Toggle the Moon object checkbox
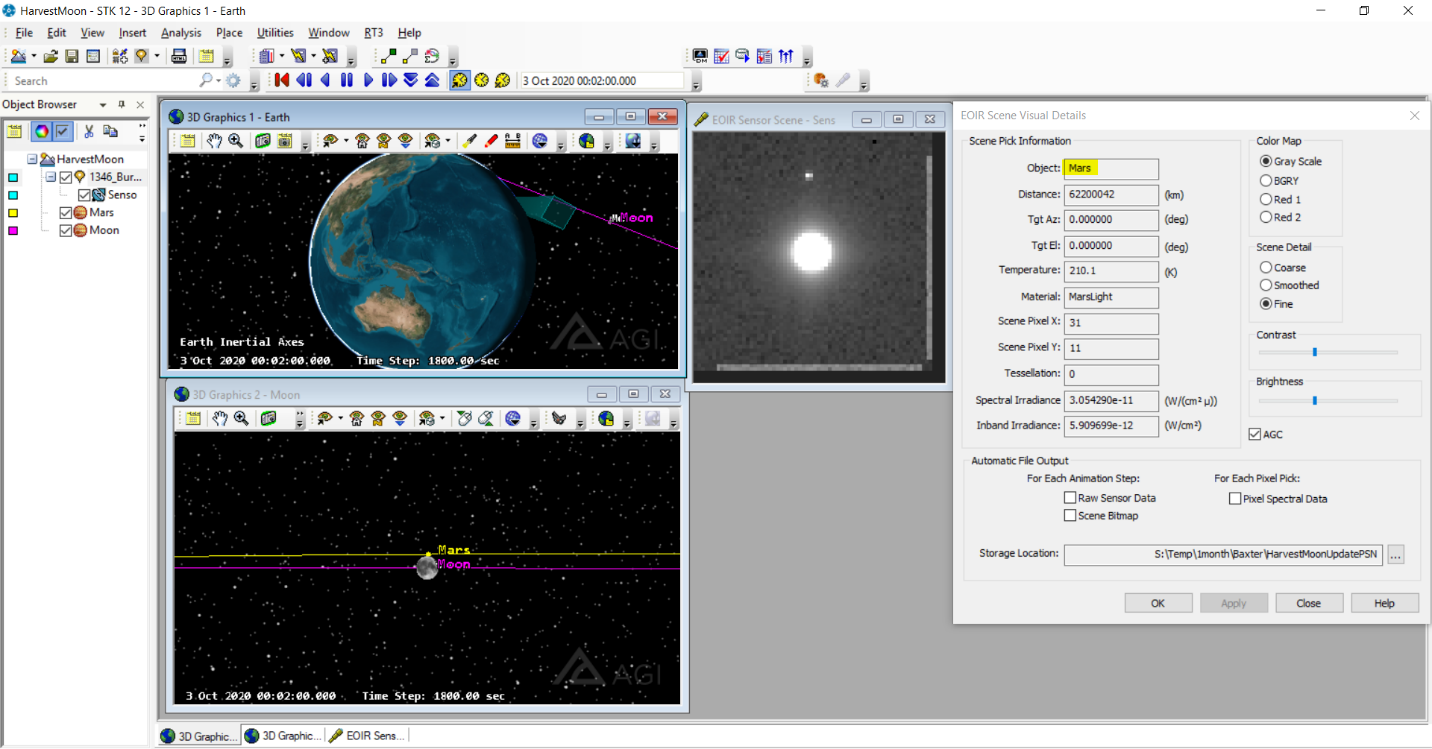 tap(67, 230)
